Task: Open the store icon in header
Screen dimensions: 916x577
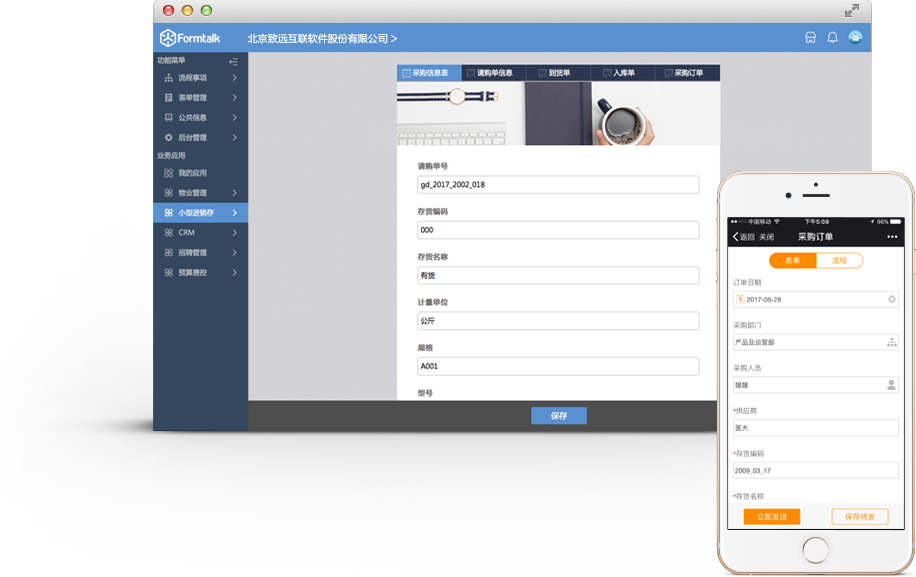Action: tap(810, 37)
